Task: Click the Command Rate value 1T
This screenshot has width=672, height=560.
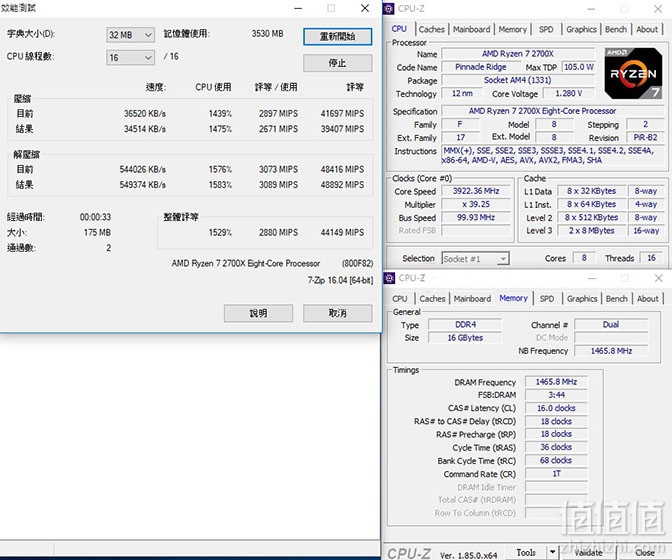Action: [556, 474]
